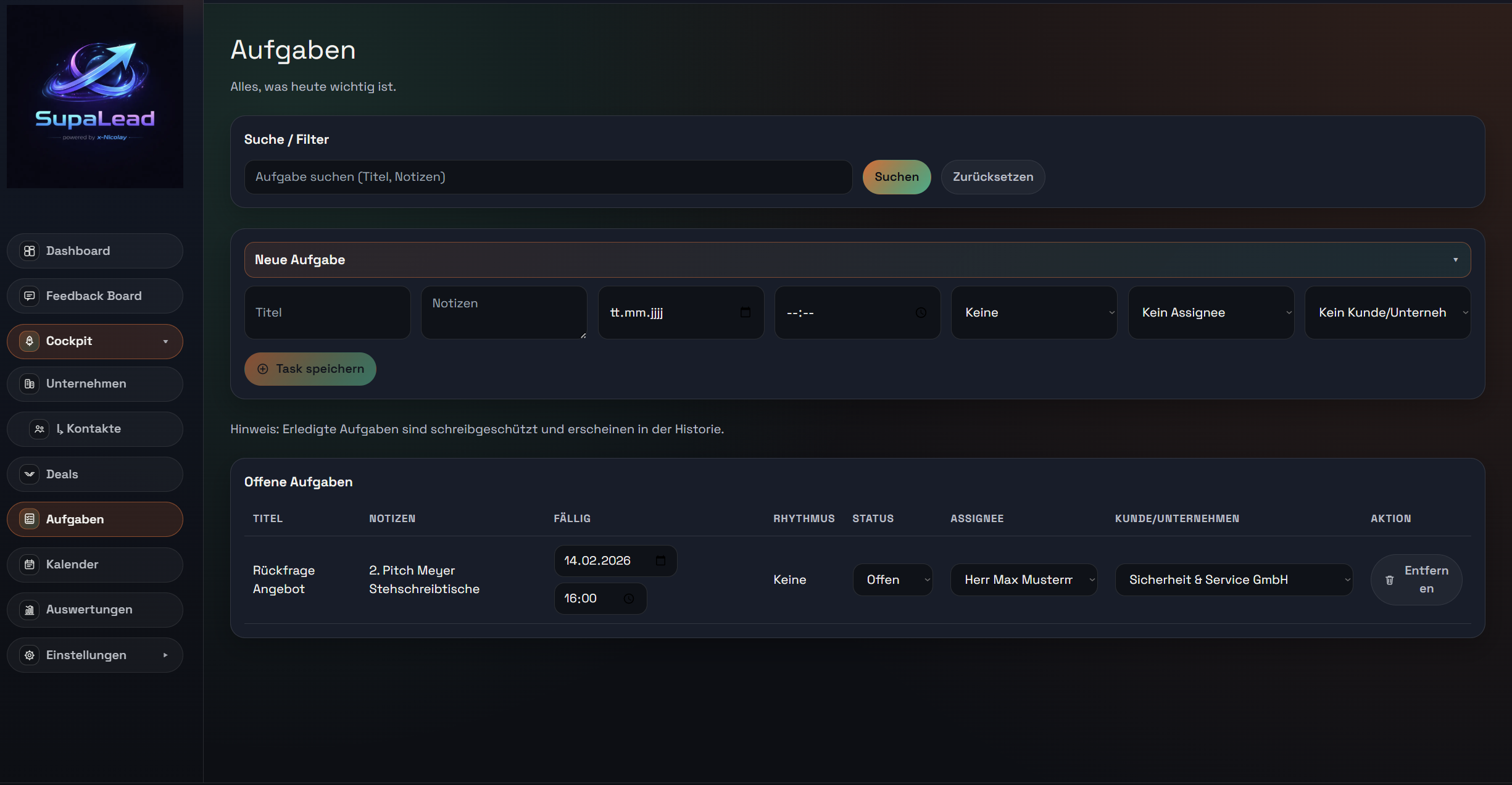Click the Dashboard grid icon in sidebar
Viewport: 1512px width, 785px height.
point(29,251)
